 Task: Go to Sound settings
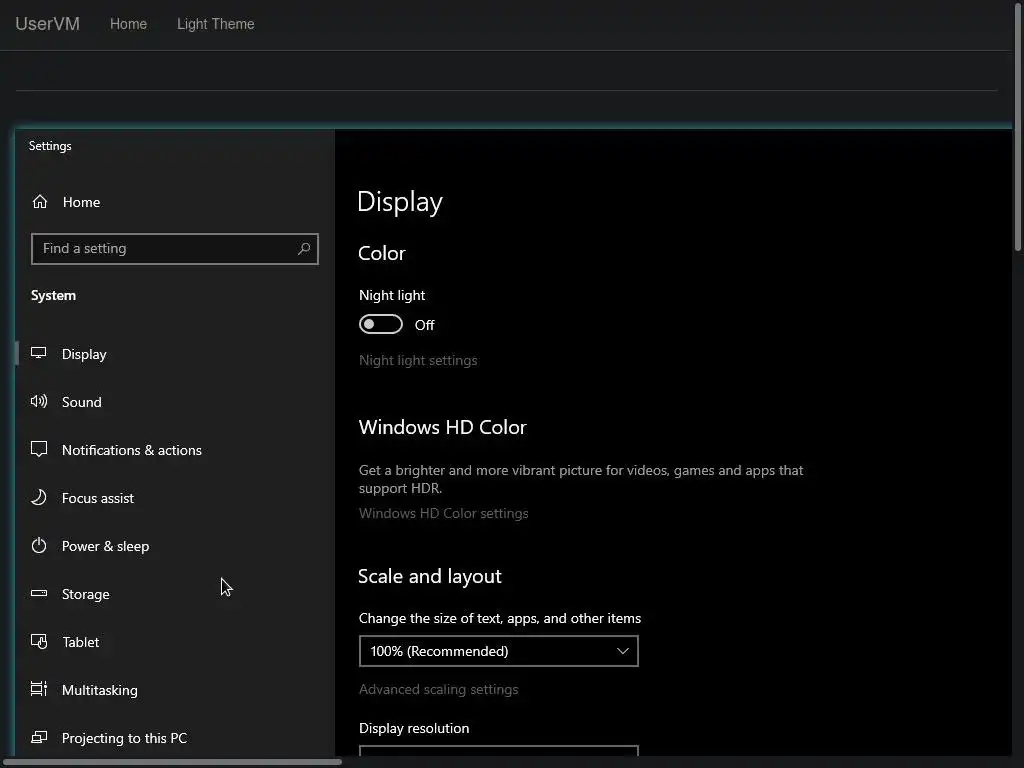pyautogui.click(x=175, y=402)
